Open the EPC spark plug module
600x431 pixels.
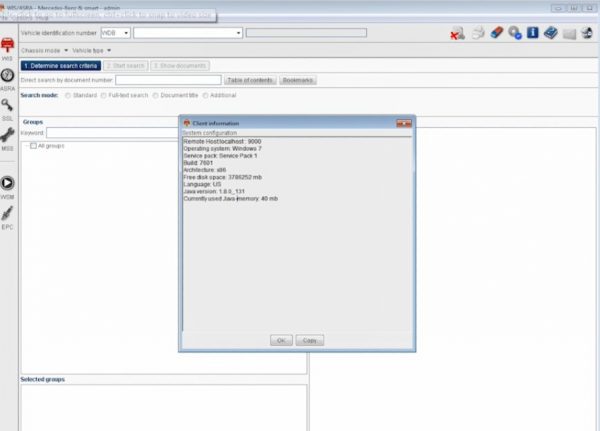click(7, 217)
